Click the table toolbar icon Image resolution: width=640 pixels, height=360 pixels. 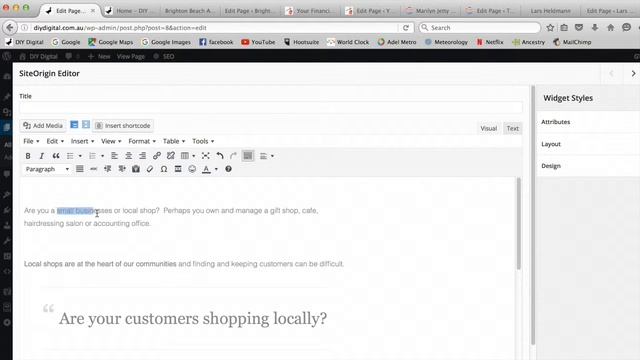coord(185,156)
